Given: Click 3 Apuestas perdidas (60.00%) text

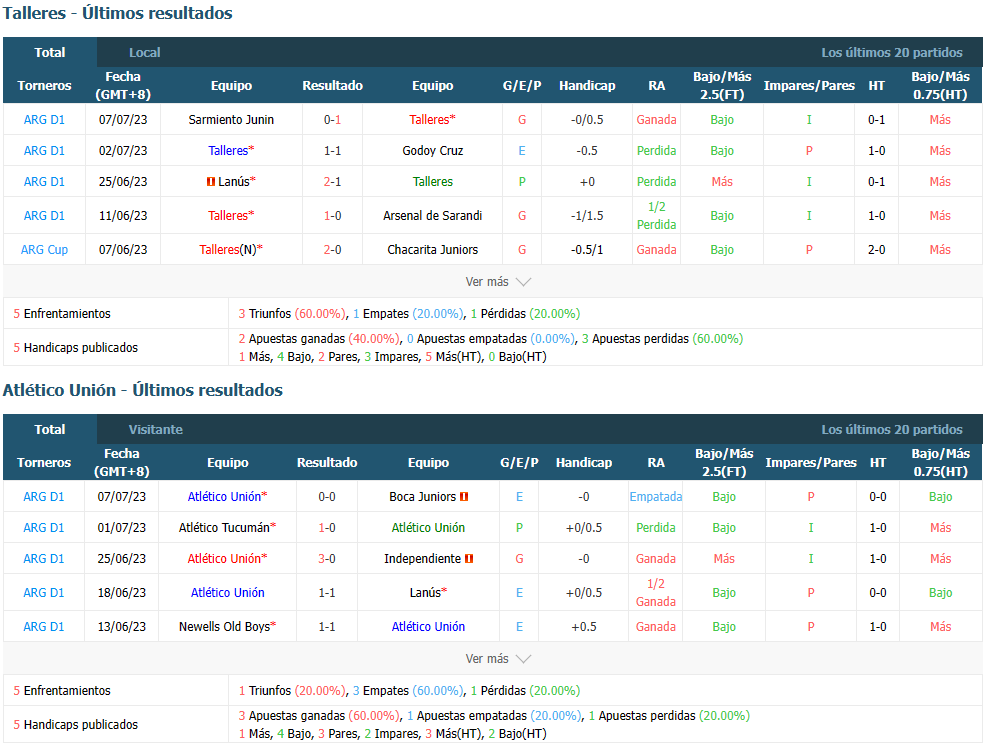Looking at the screenshot, I should click(x=662, y=338).
